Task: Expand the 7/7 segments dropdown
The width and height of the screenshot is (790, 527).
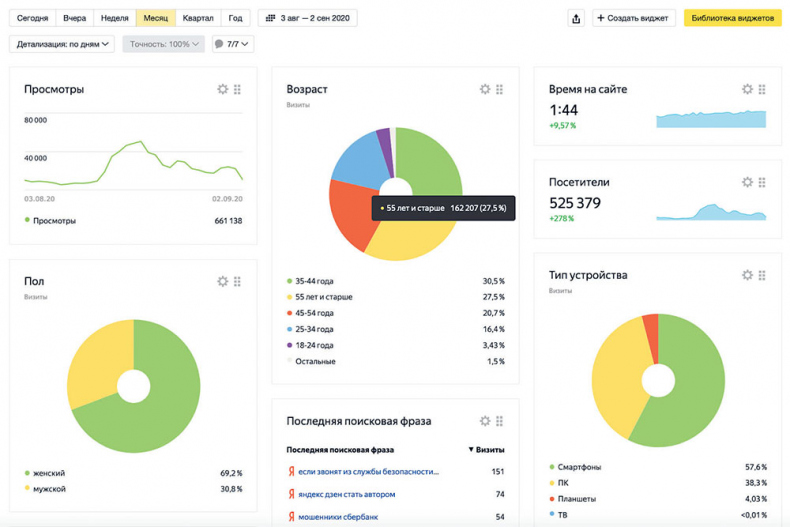Action: point(232,44)
